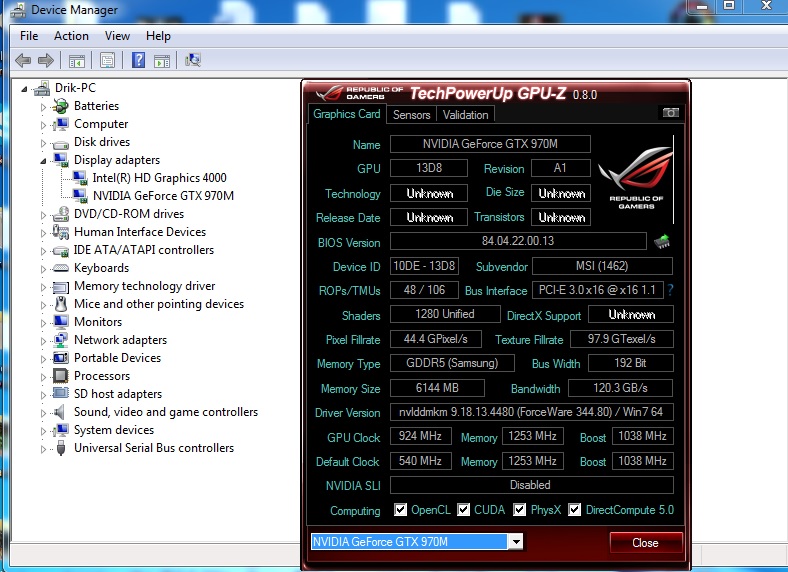Toggle the DirectCompute 5.0 checkbox
788x572 pixels.
pyautogui.click(x=574, y=510)
